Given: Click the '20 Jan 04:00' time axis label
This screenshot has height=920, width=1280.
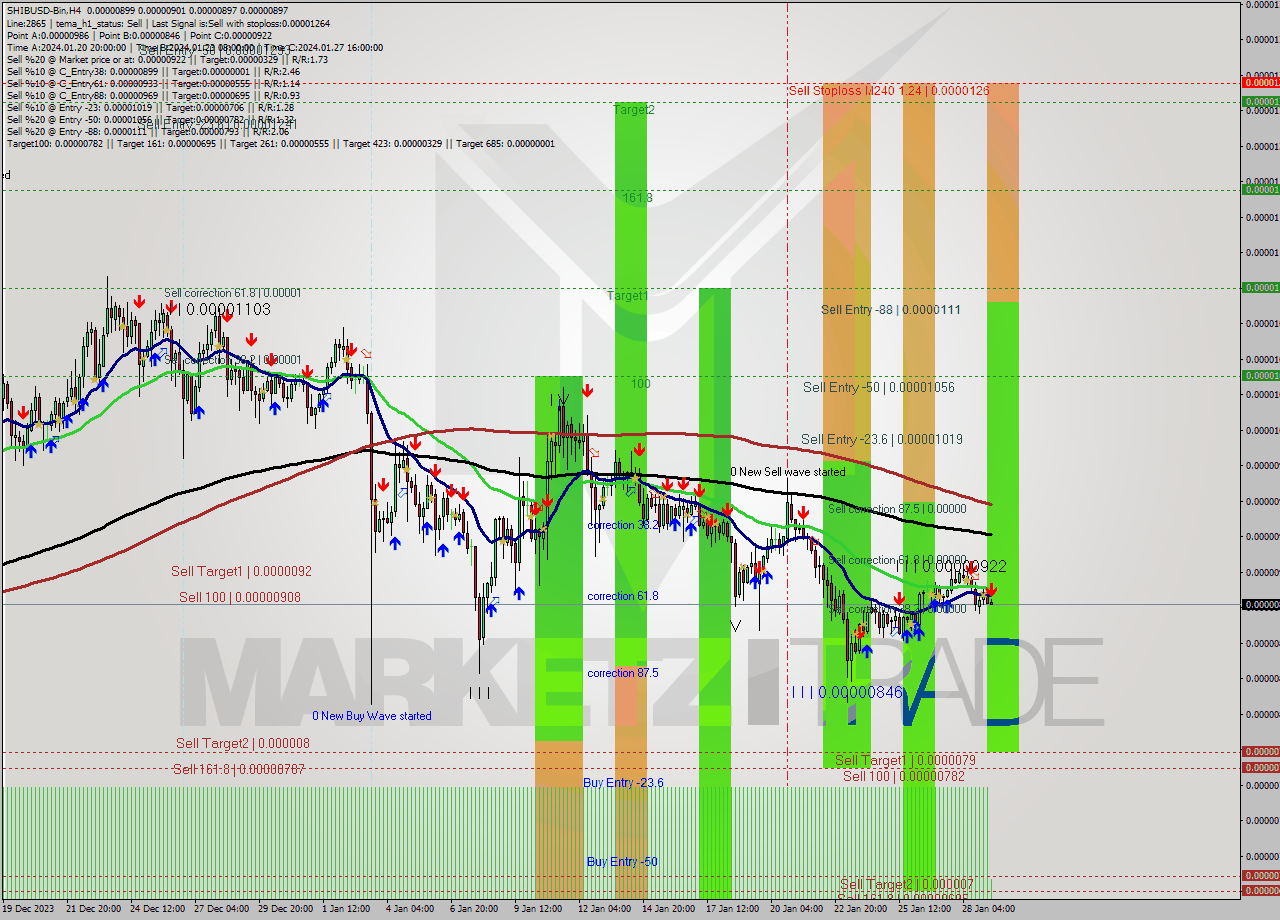Looking at the screenshot, I should (796, 909).
